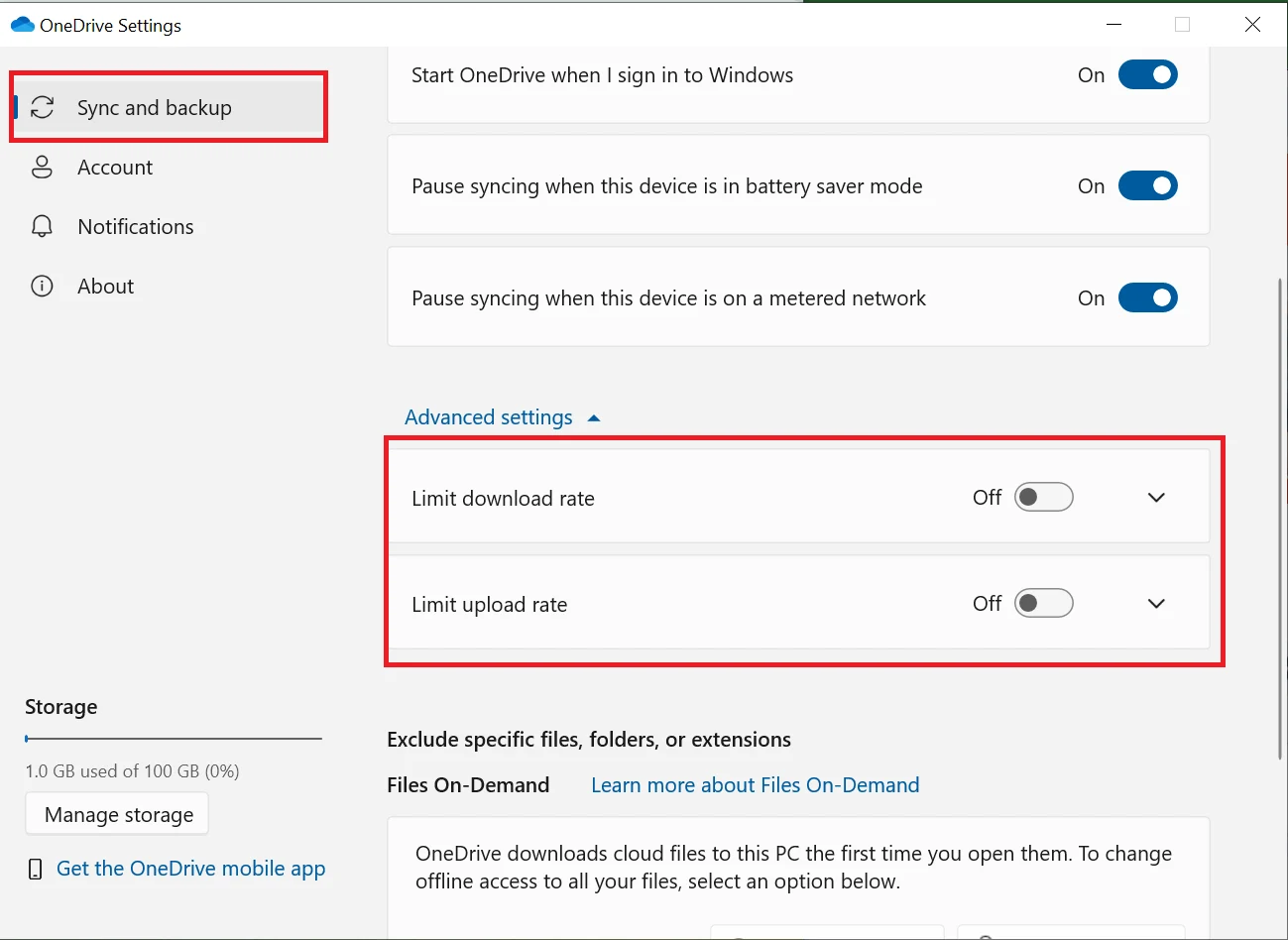
Task: Click the OneDrive cloud icon in title bar
Action: [22, 25]
